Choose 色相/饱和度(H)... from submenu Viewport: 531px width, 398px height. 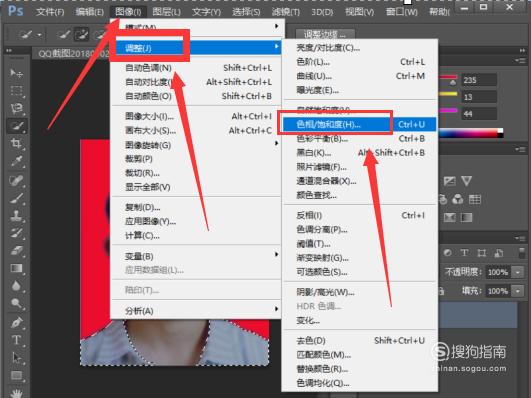tap(360, 125)
